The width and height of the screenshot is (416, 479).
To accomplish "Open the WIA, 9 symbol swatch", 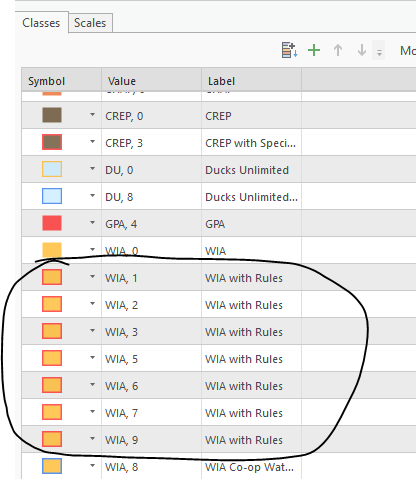I will coord(52,439).
